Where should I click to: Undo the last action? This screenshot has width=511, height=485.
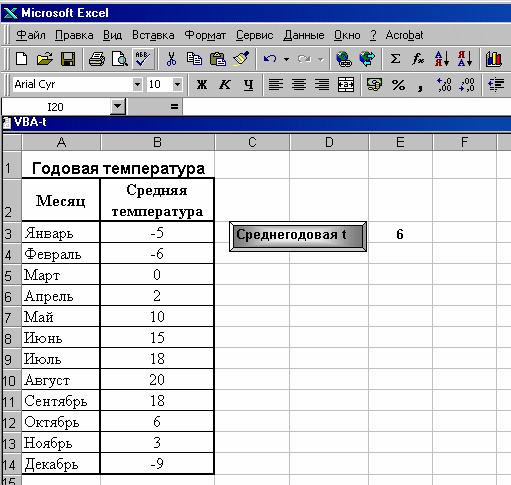tap(270, 59)
